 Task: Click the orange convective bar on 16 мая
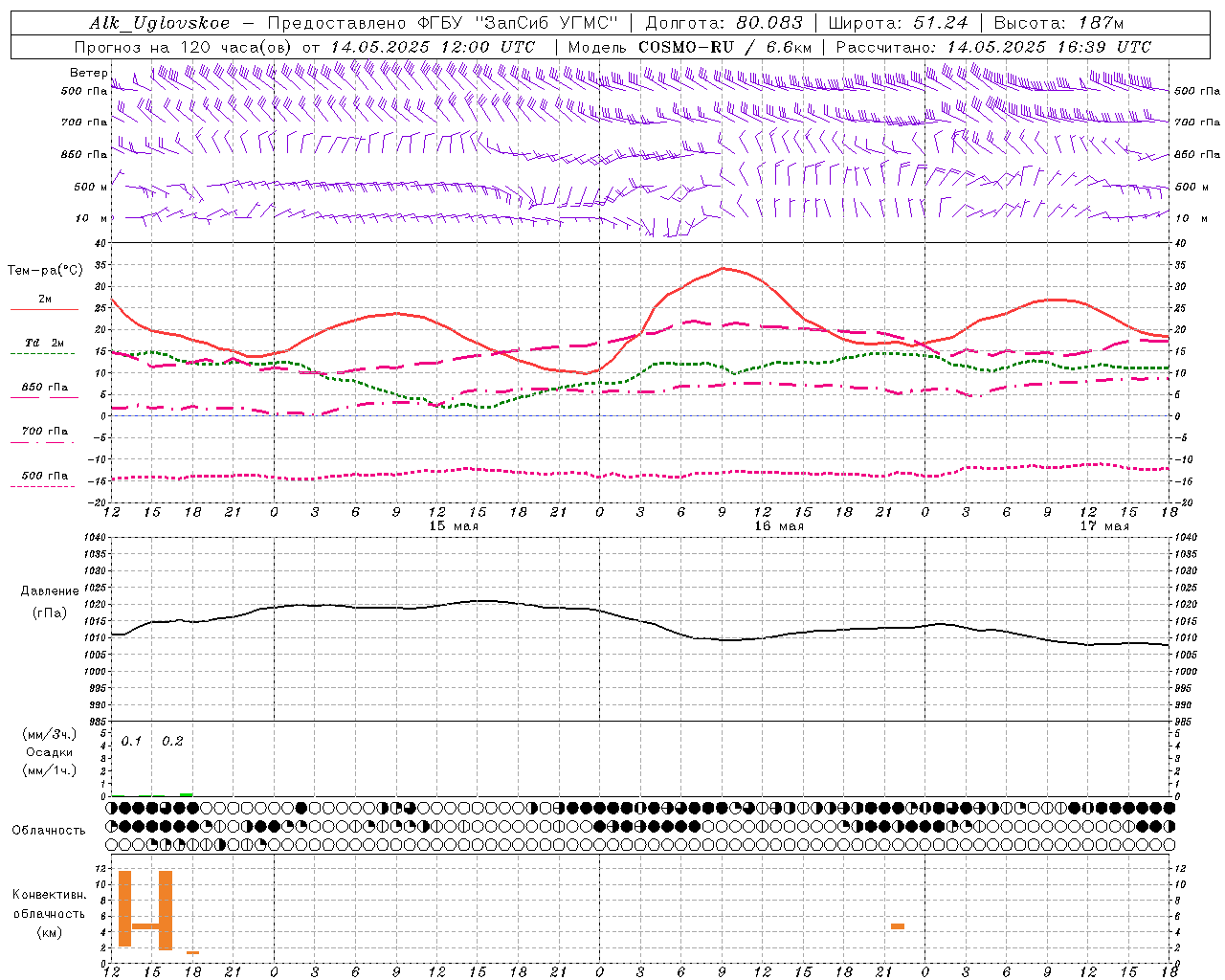[x=898, y=926]
